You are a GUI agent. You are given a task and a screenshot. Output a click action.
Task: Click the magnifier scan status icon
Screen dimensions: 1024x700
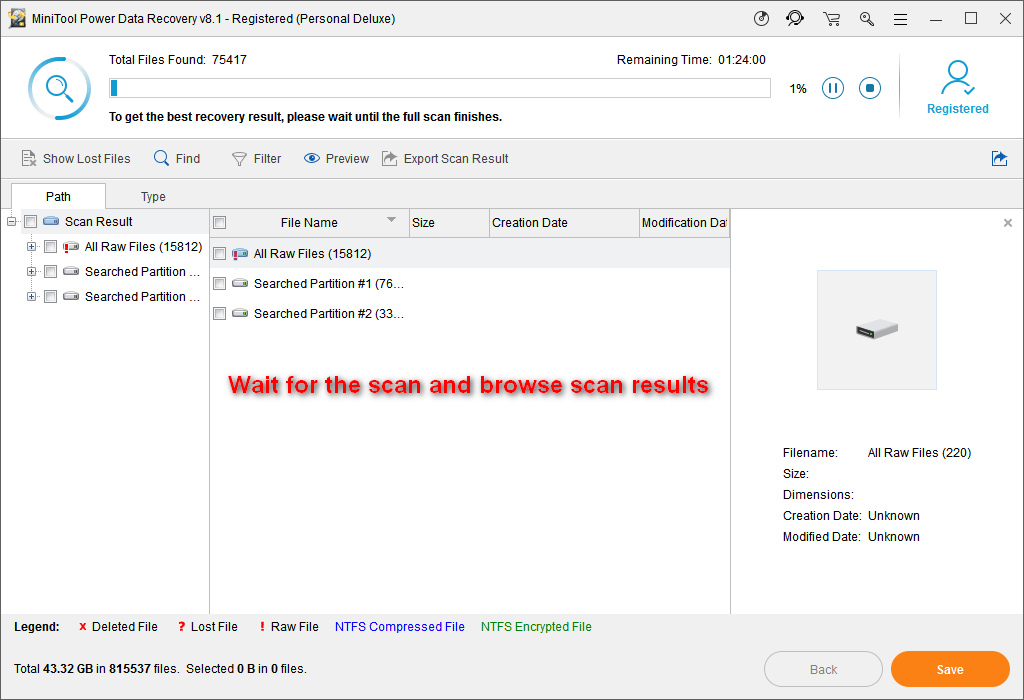click(59, 88)
